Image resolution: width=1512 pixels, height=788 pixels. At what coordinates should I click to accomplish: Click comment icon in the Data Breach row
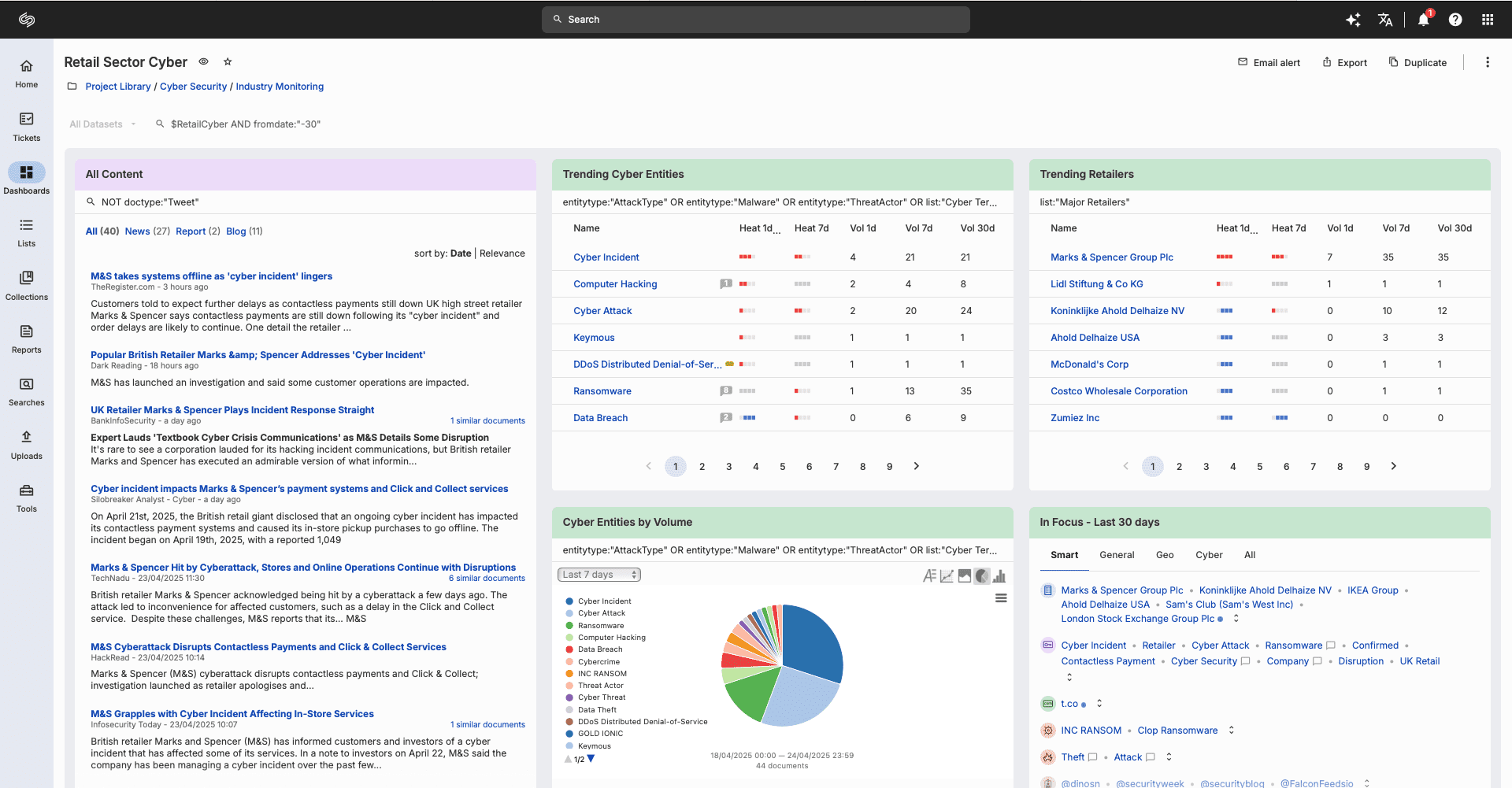(725, 417)
